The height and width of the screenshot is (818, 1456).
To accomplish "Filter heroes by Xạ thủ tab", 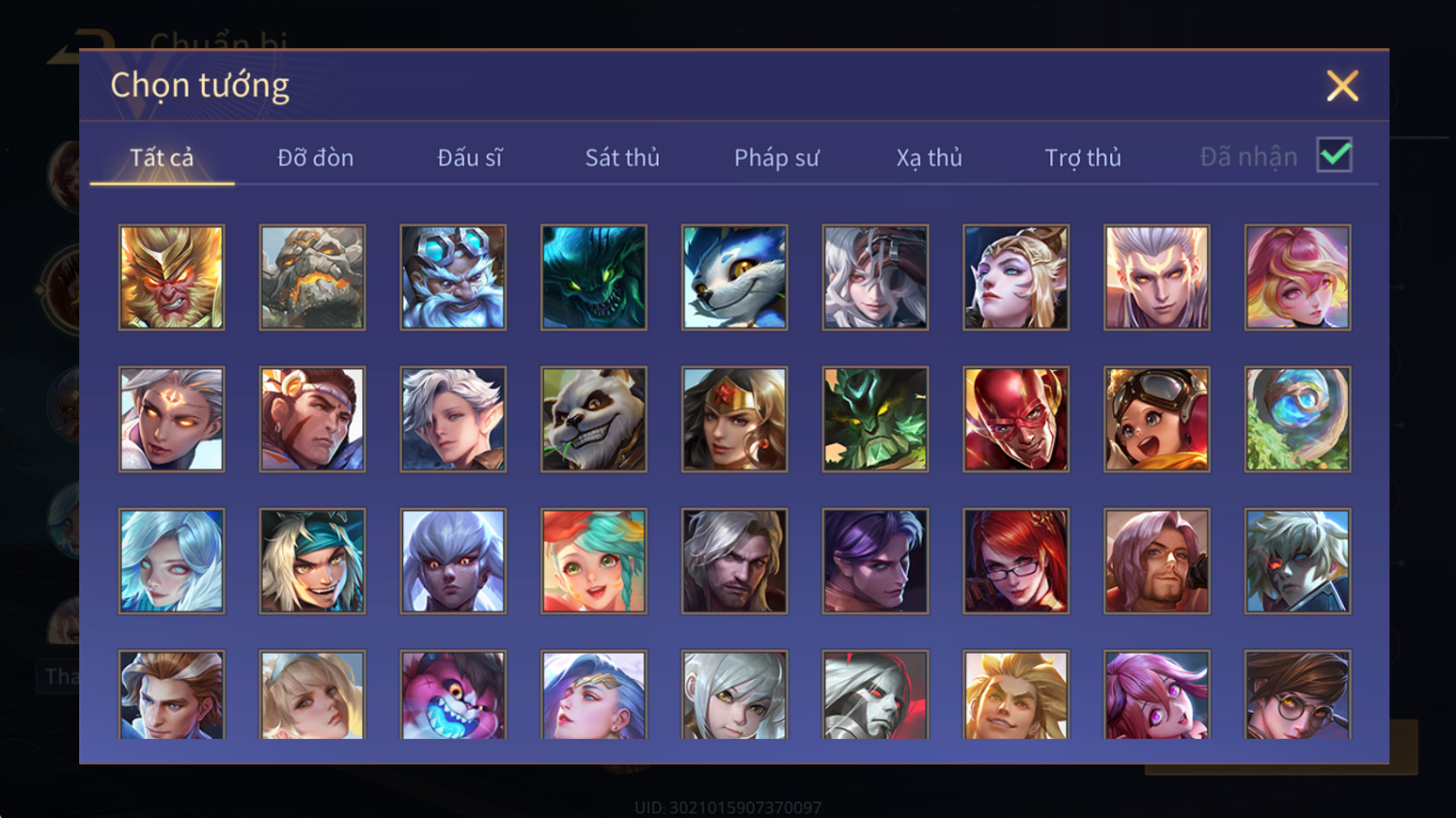I will pos(929,157).
